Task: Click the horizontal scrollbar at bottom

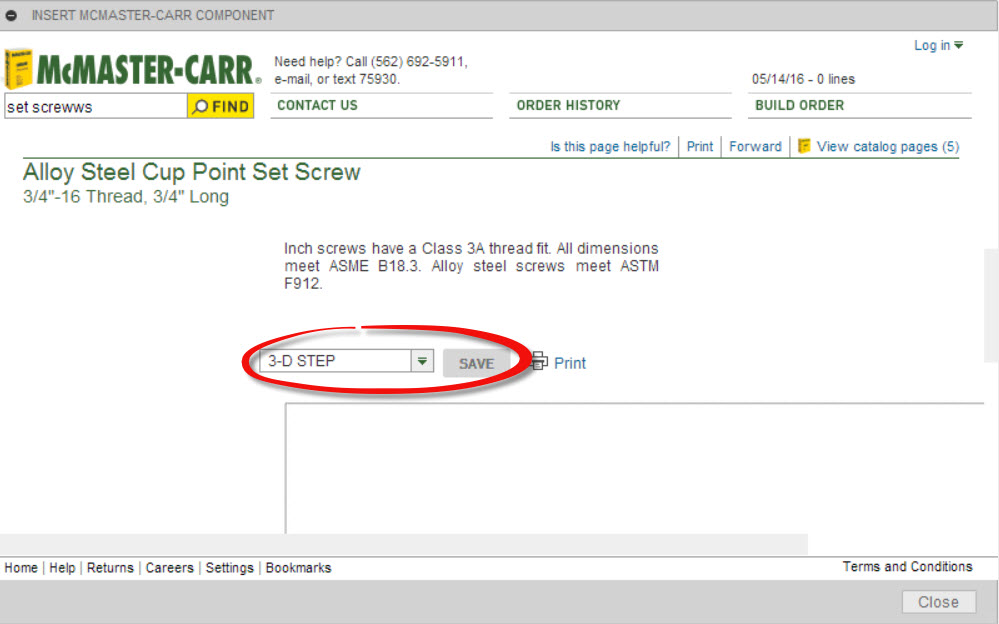Action: tap(403, 544)
